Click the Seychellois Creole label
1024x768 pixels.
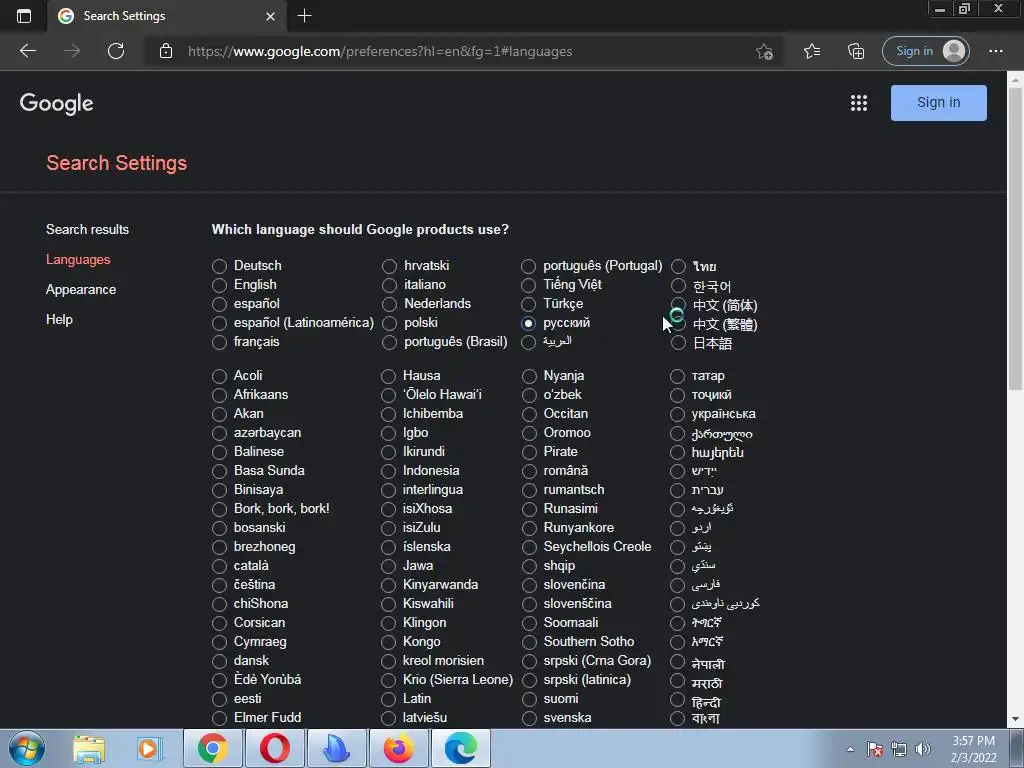pos(597,547)
